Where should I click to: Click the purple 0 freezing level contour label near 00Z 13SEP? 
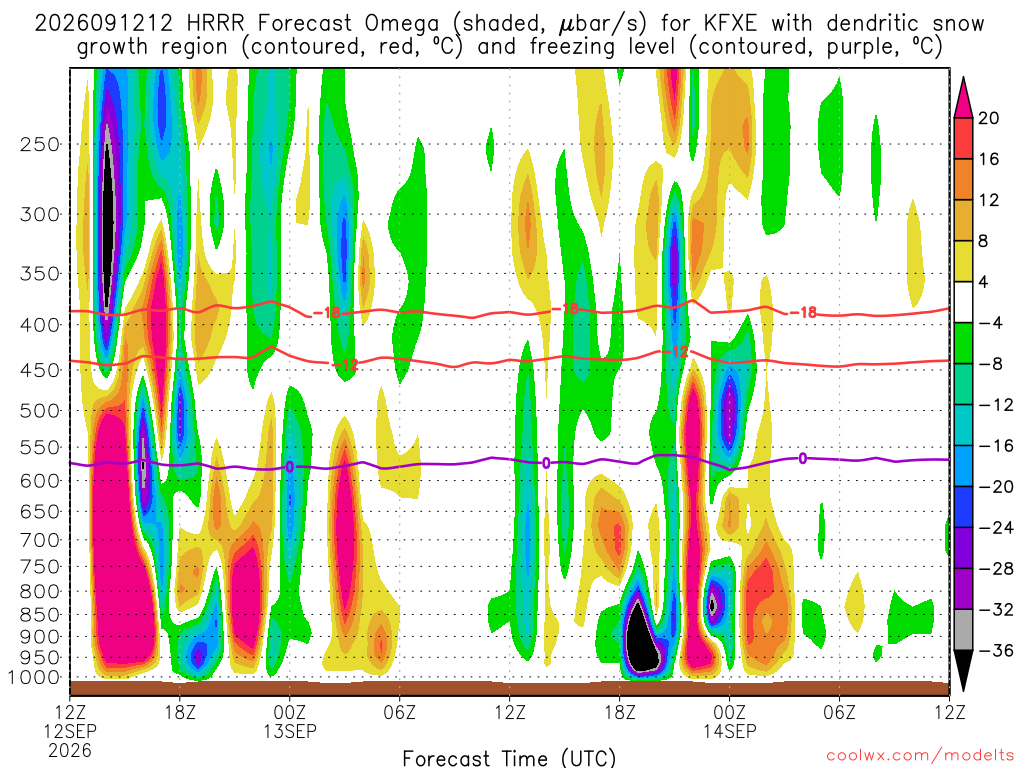pos(289,467)
